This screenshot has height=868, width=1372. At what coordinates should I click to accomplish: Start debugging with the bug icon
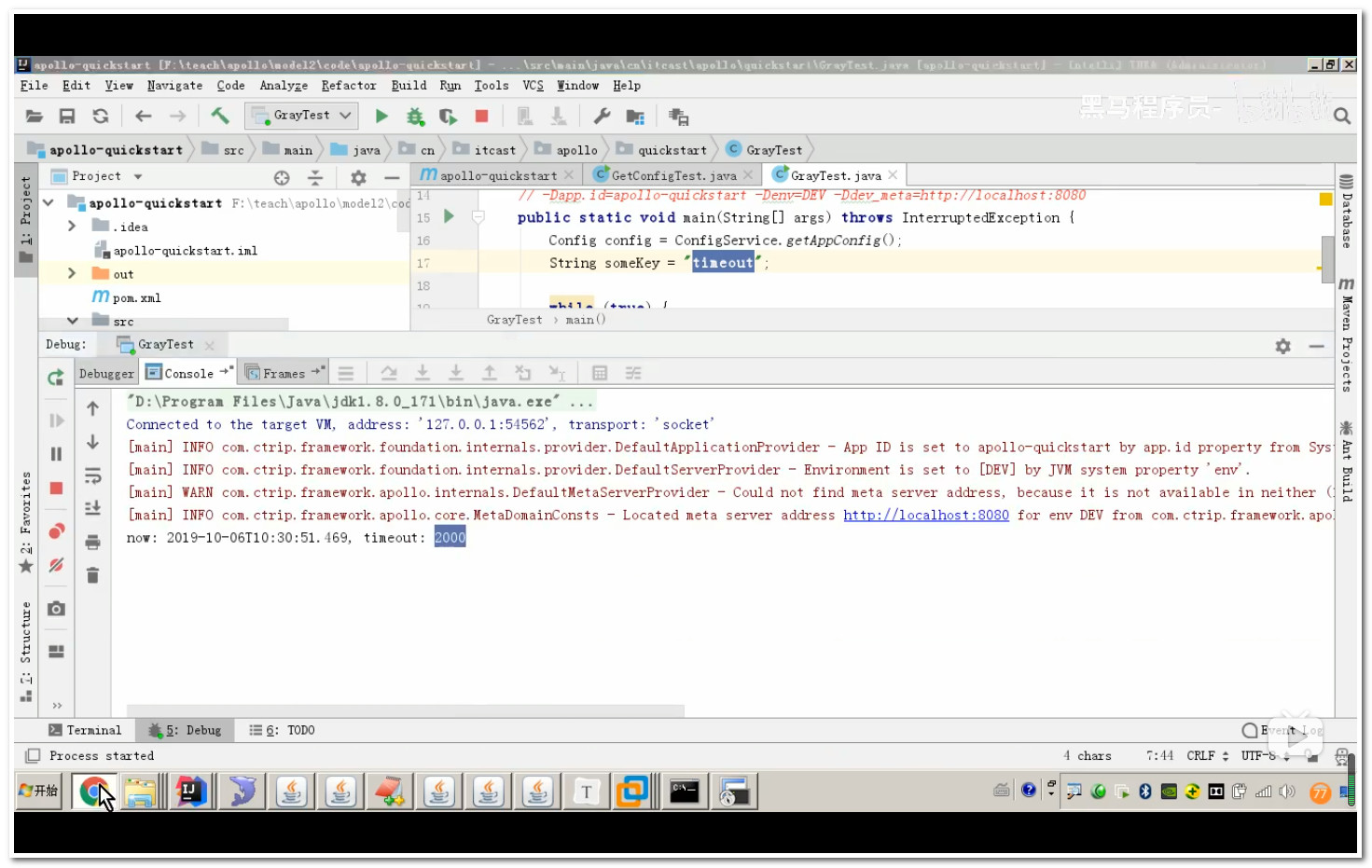coord(415,117)
